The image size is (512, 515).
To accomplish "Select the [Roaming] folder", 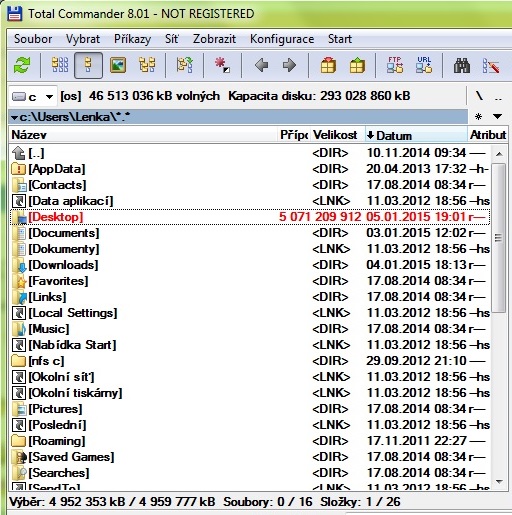I will pos(250,441).
